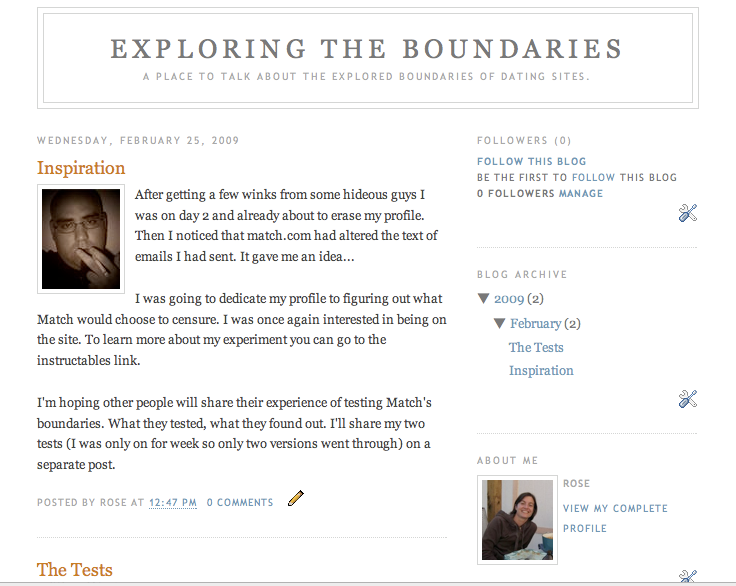
Task: Open the 0 Comments link
Action: pos(240,503)
